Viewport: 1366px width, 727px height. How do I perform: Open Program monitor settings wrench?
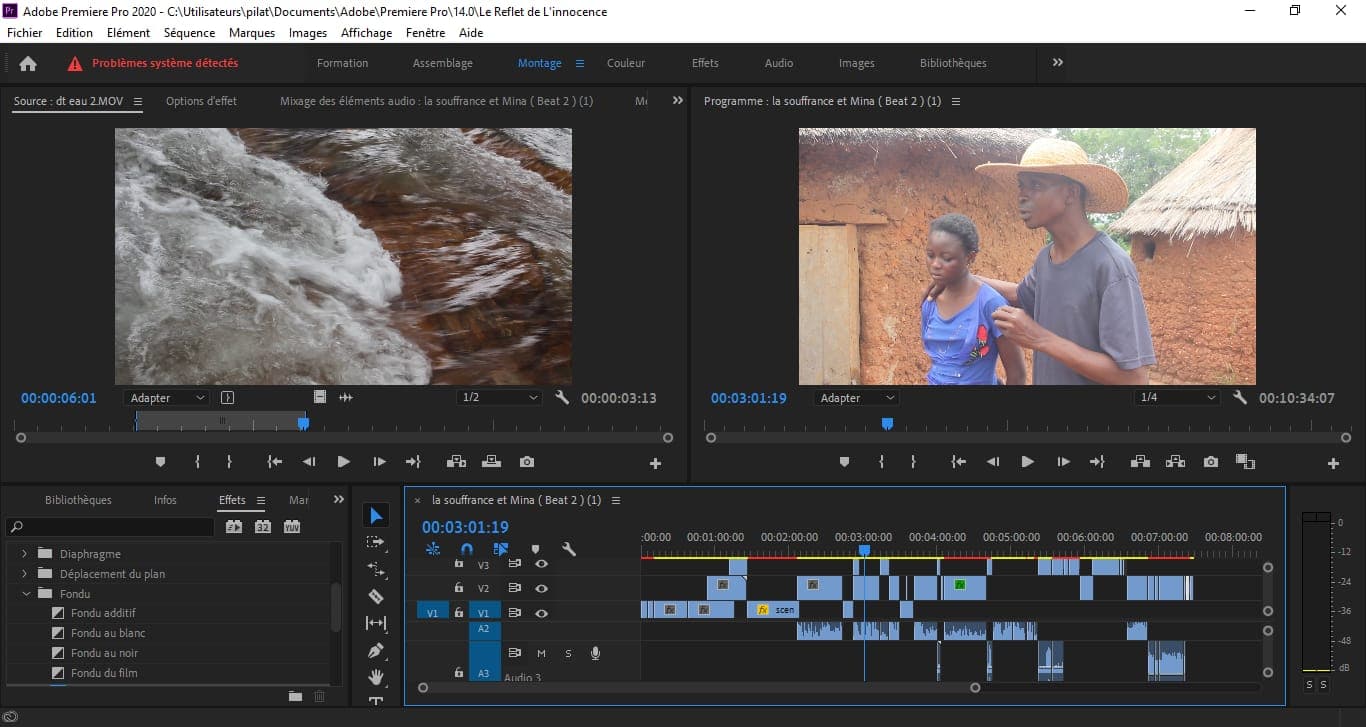(1240, 398)
